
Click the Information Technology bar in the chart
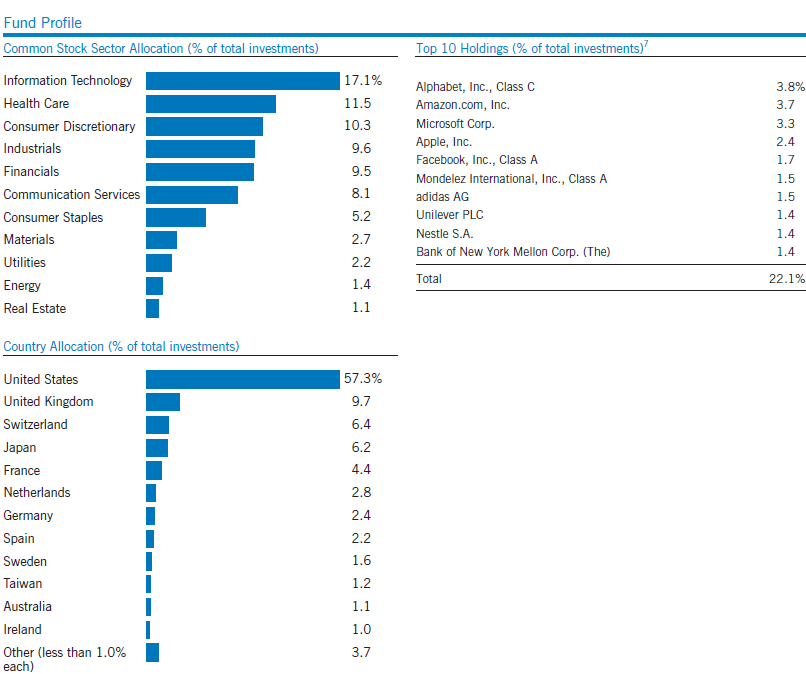(243, 81)
